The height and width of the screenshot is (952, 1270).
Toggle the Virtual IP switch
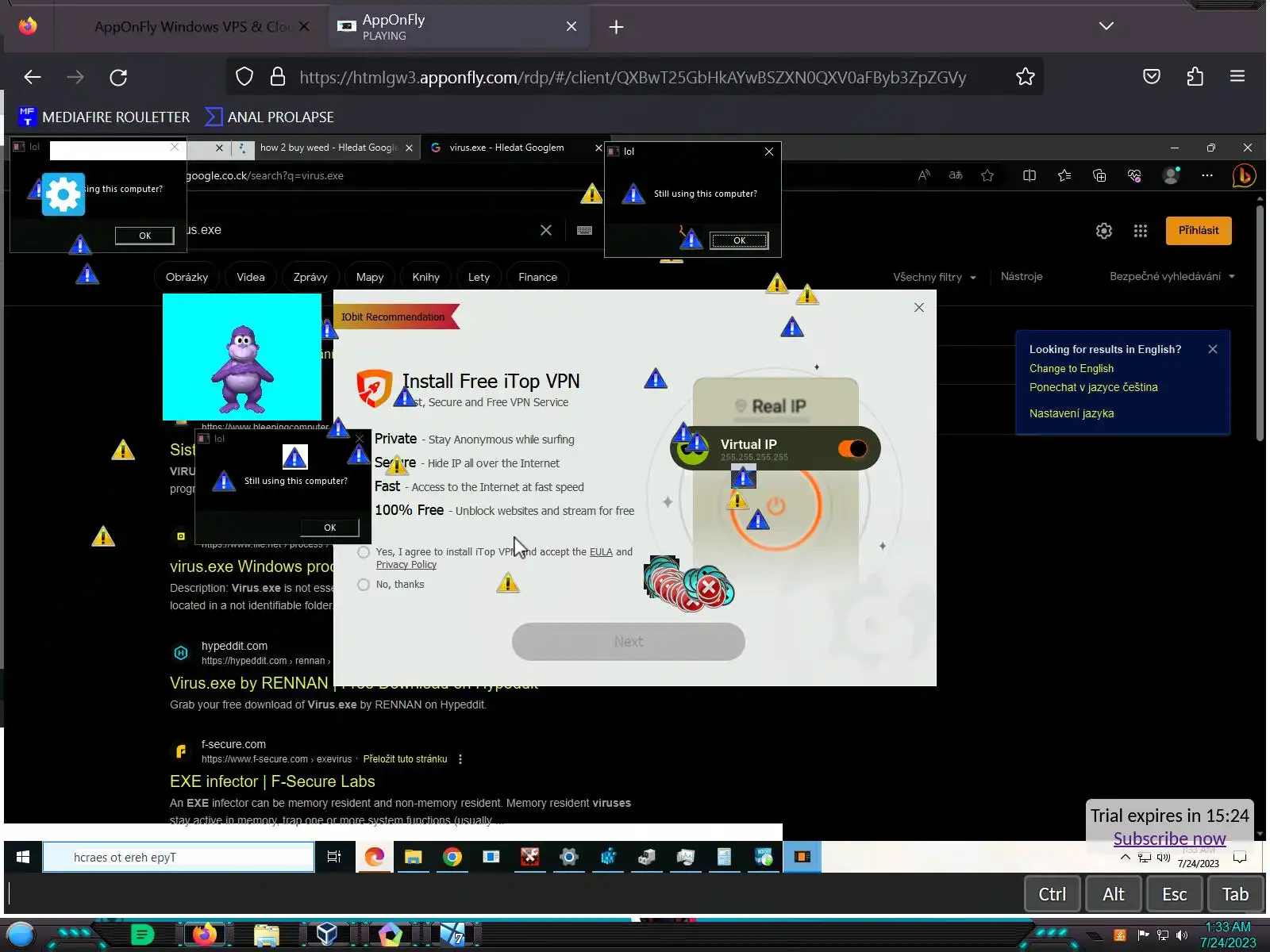(853, 449)
